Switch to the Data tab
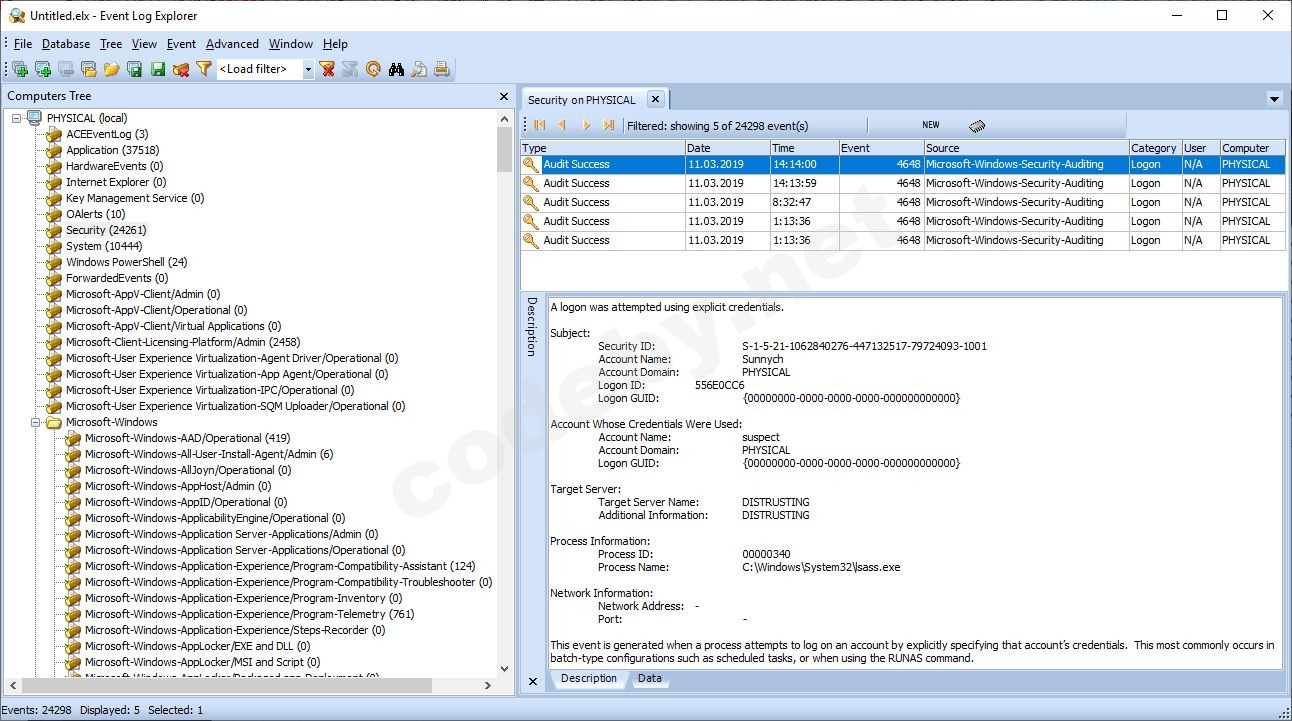Image resolution: width=1292 pixels, height=721 pixels. [x=649, y=678]
